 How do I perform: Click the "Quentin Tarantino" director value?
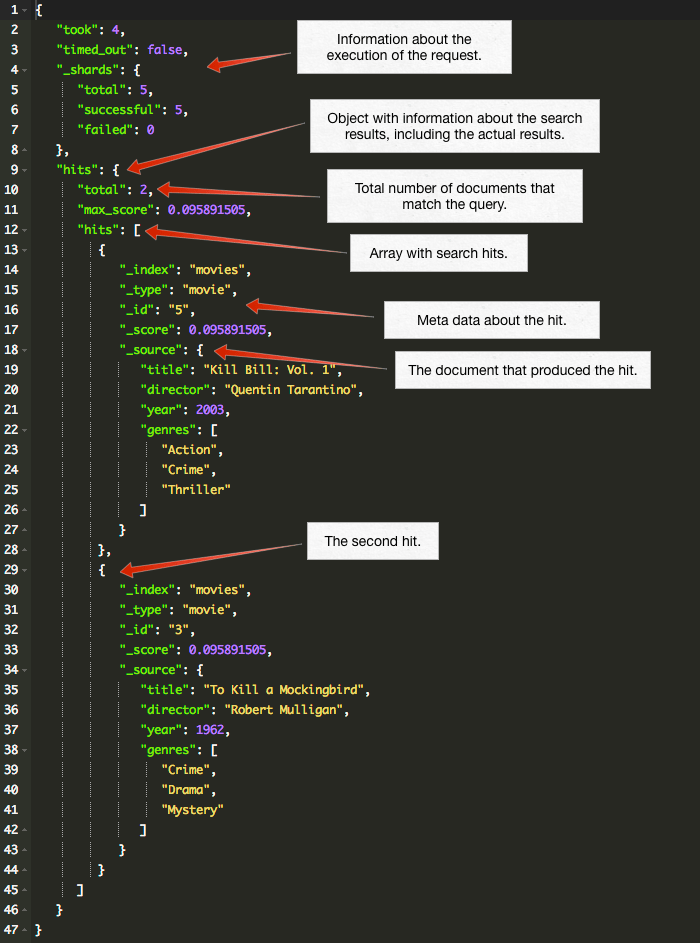pos(292,390)
